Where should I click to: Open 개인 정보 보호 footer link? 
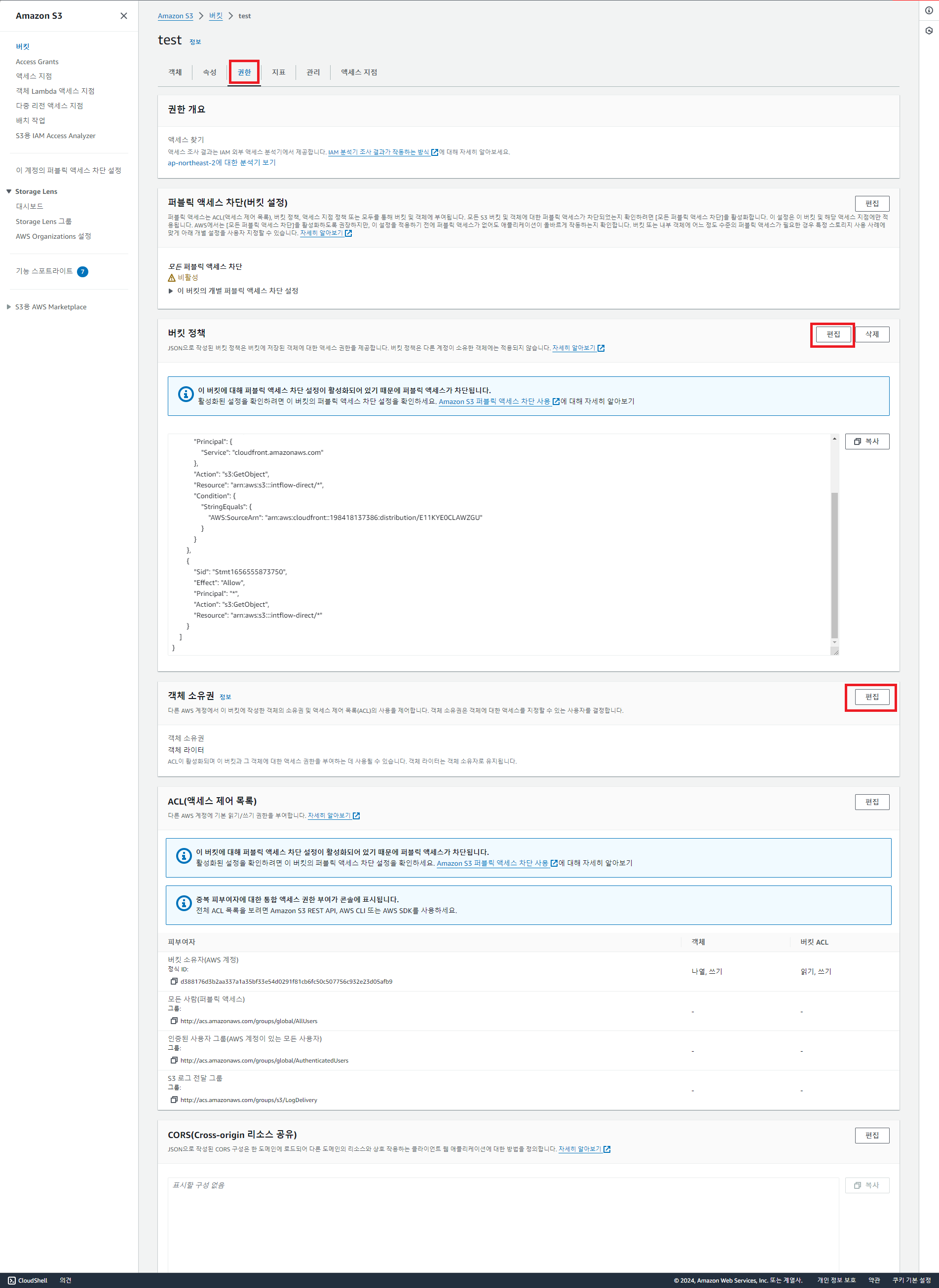coord(836,1280)
